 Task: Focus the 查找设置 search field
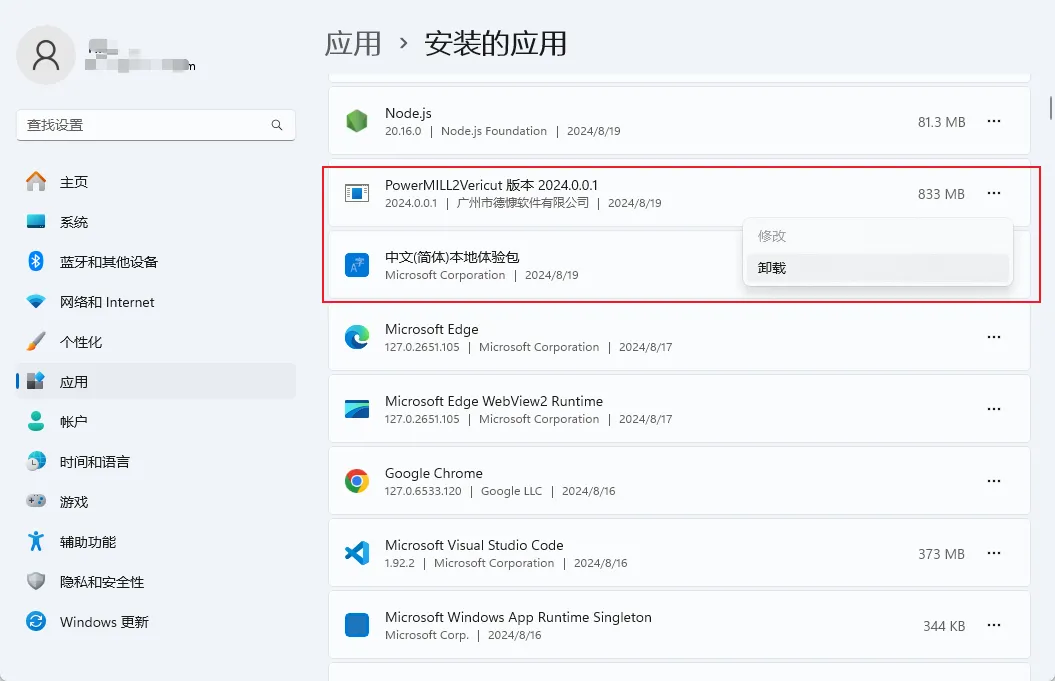(x=155, y=125)
